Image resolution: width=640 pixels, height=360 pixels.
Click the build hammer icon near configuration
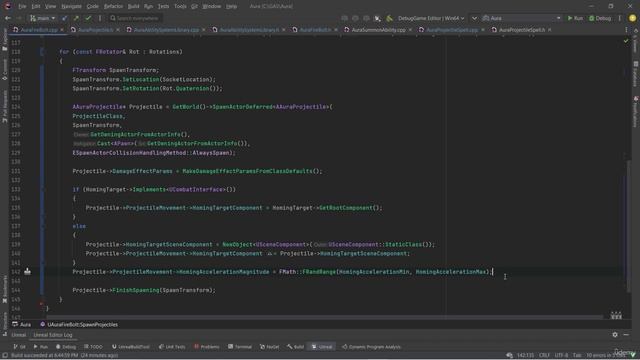pos(389,18)
